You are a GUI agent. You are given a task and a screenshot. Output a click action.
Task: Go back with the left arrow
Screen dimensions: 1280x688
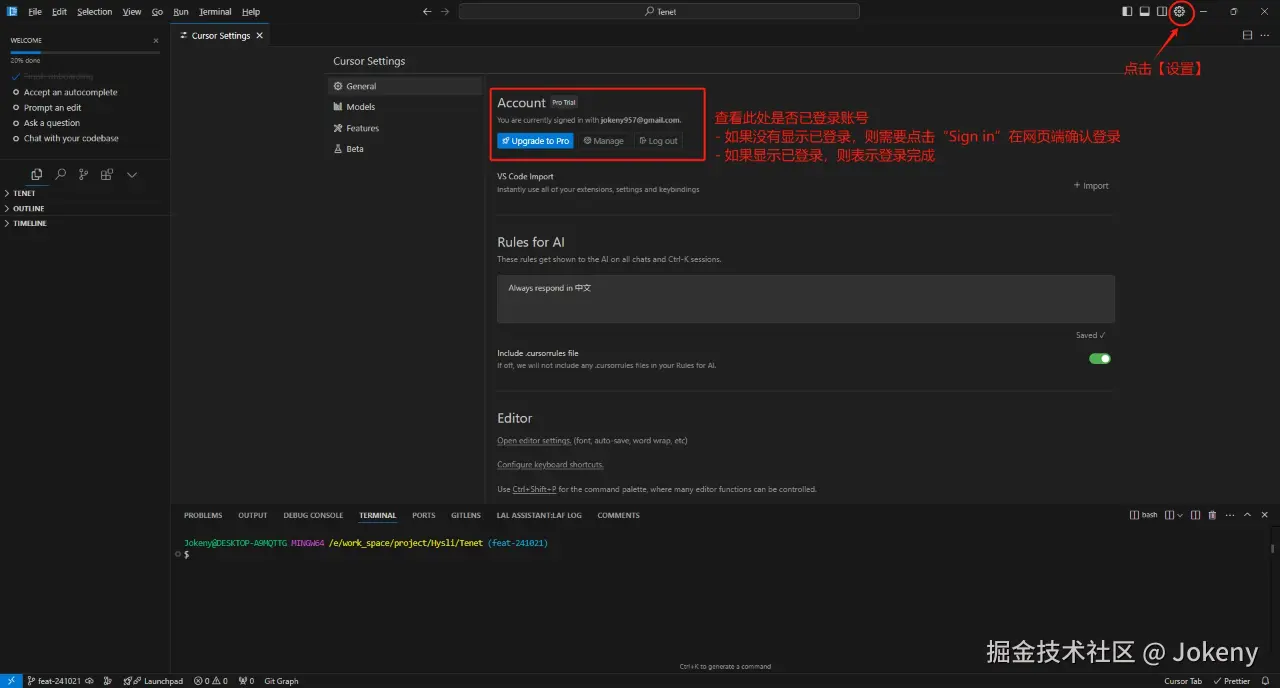pos(427,12)
